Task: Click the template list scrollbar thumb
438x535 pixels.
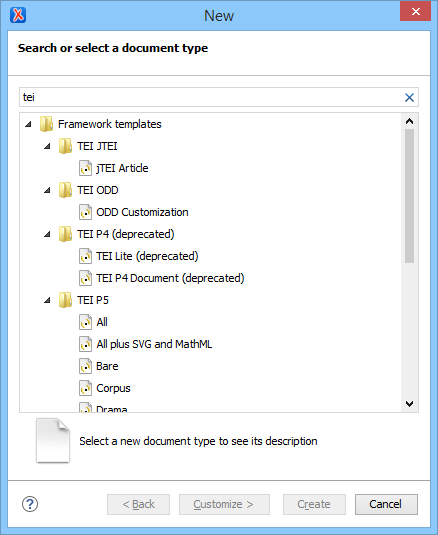Action: pyautogui.click(x=409, y=196)
